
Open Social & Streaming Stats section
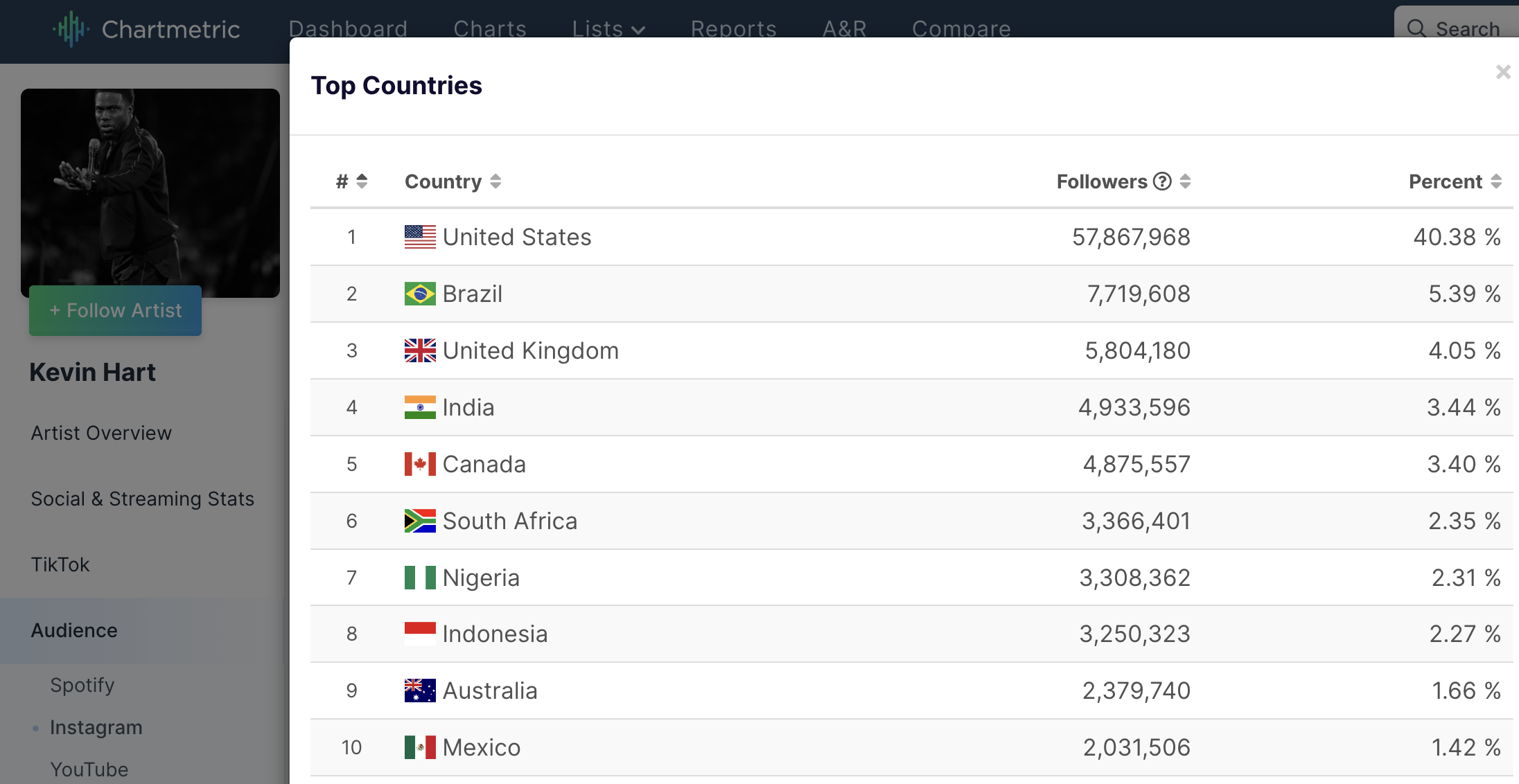142,499
